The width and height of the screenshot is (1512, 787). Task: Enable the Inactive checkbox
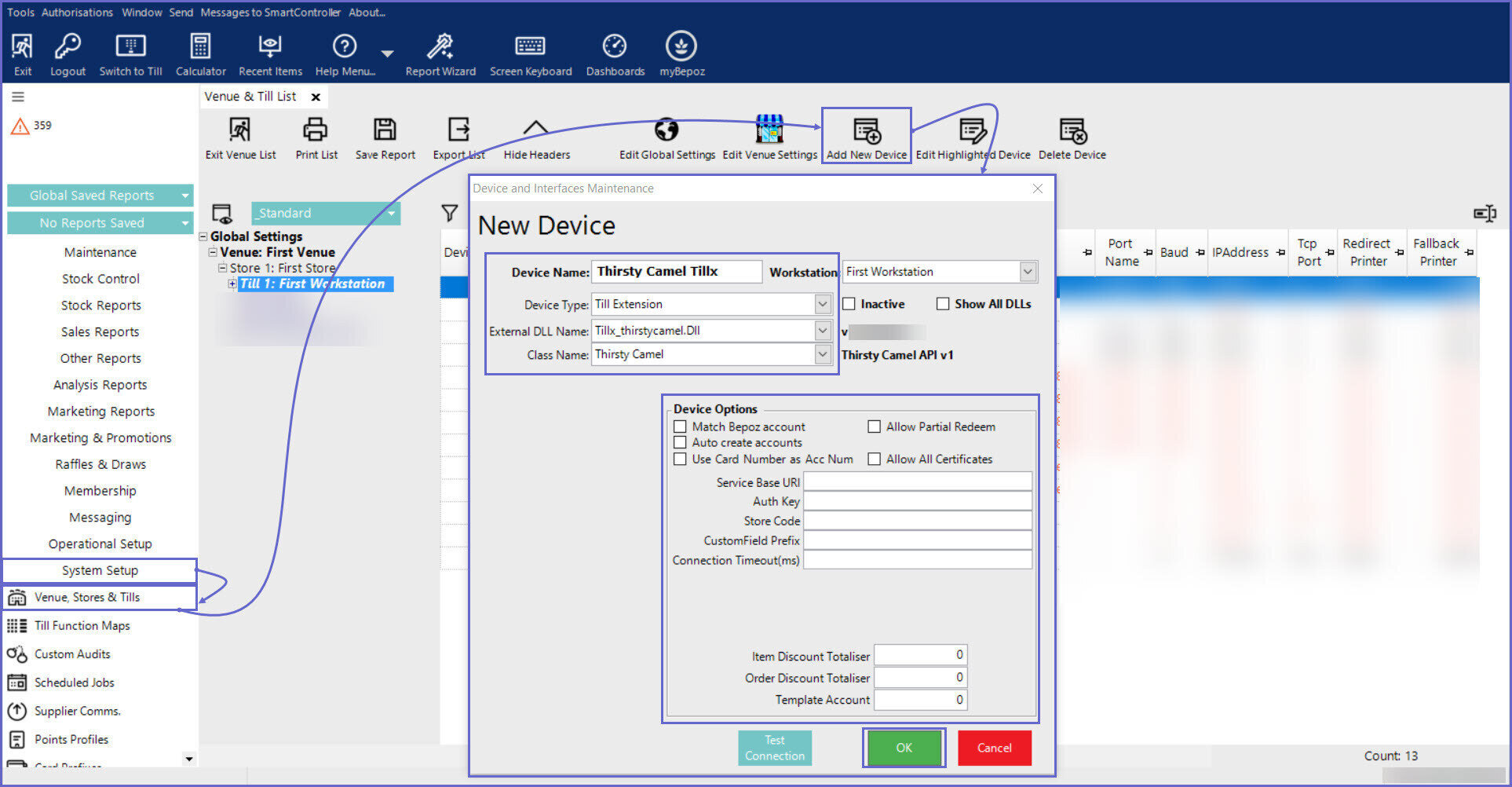click(x=849, y=304)
